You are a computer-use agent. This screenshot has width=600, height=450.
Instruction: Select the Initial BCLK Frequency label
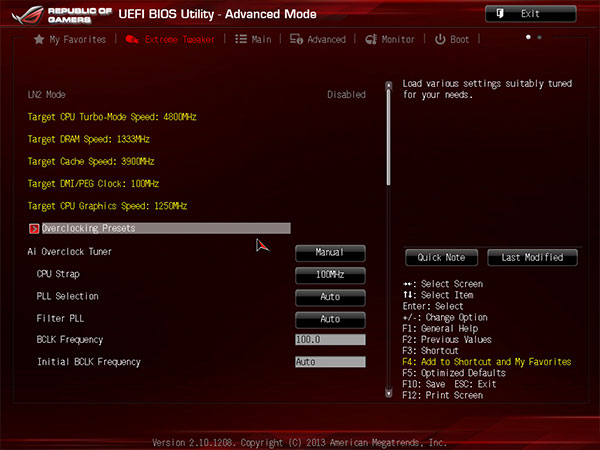89,362
